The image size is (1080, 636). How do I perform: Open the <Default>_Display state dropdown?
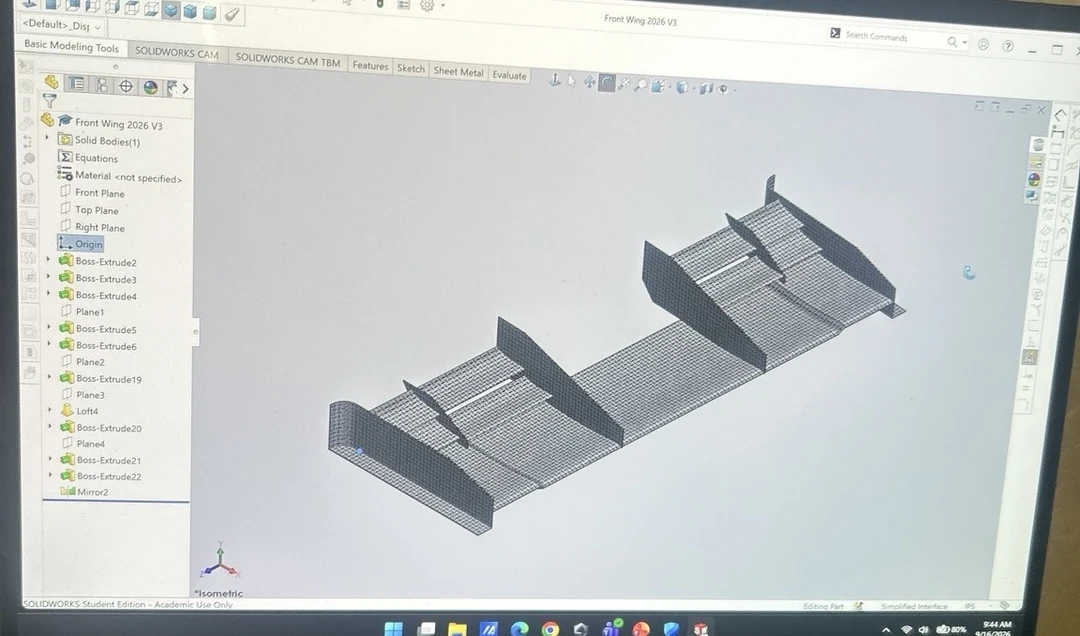click(x=62, y=25)
